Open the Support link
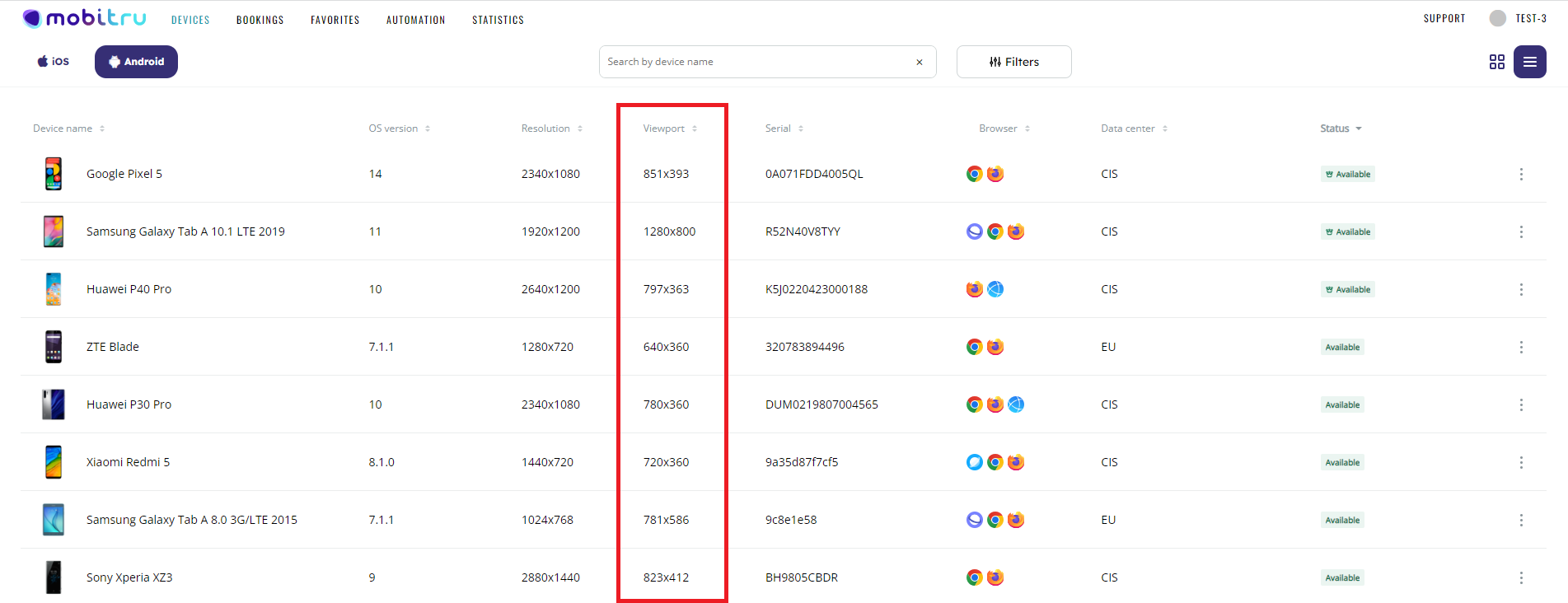This screenshot has height=603, width=1568. click(1444, 18)
